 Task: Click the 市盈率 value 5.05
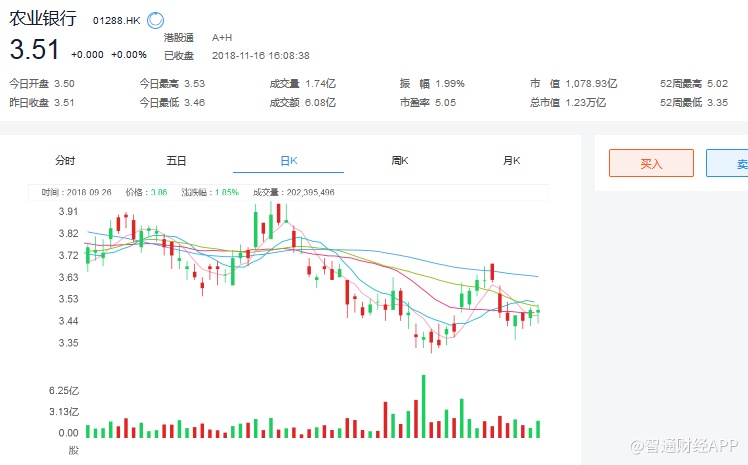(442, 101)
